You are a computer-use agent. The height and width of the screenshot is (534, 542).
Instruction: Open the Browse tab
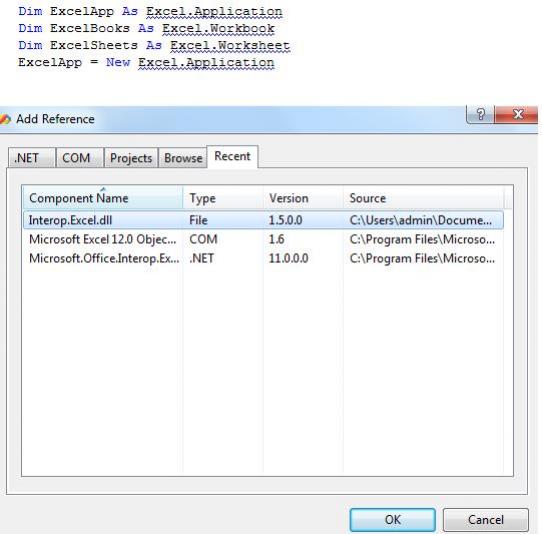(183, 158)
